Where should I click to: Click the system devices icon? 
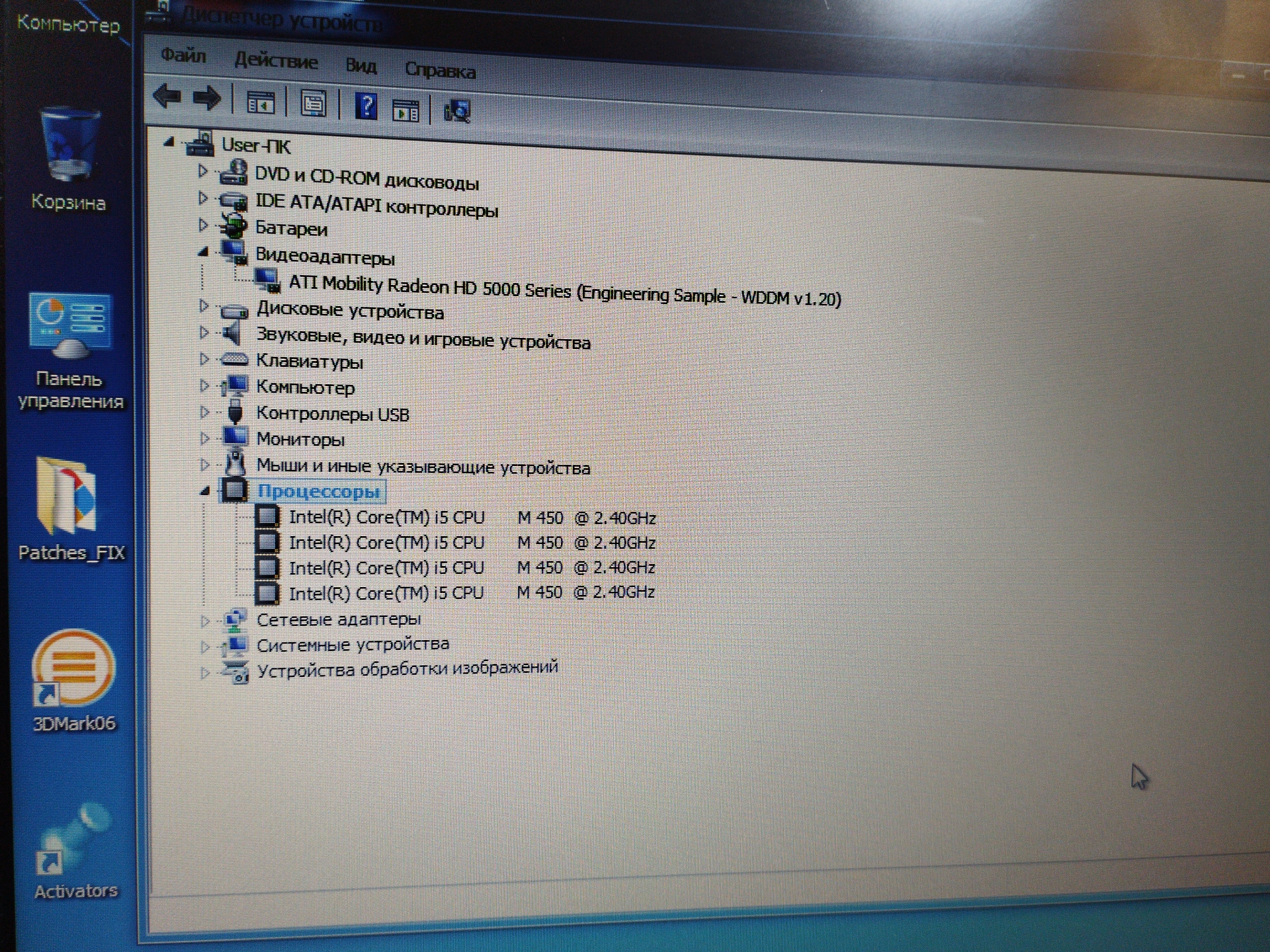pyautogui.click(x=235, y=645)
